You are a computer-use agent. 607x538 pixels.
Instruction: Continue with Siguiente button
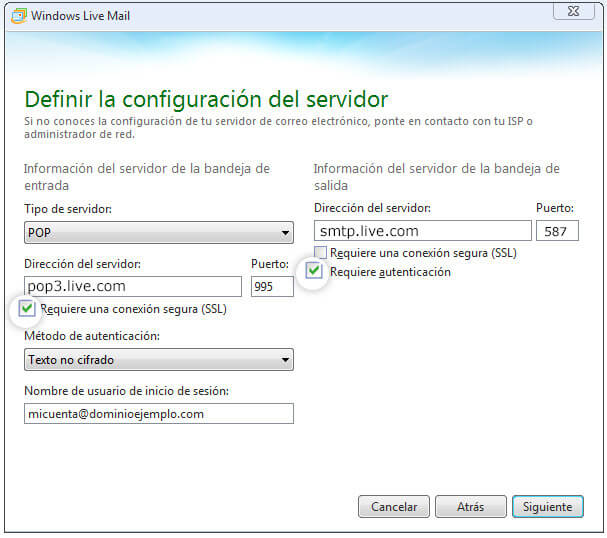click(548, 507)
